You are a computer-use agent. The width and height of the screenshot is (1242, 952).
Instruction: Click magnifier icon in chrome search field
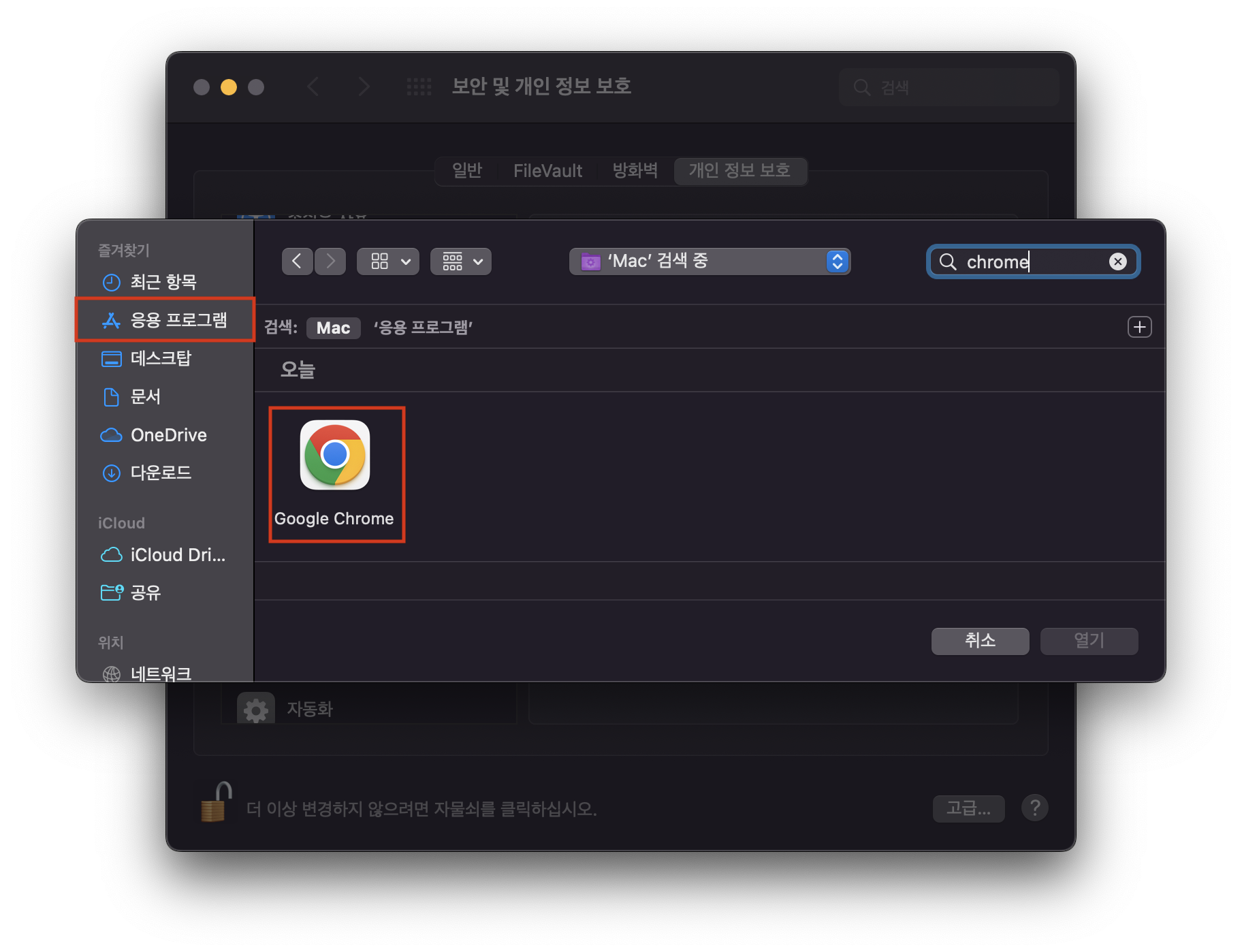pyautogui.click(x=948, y=261)
